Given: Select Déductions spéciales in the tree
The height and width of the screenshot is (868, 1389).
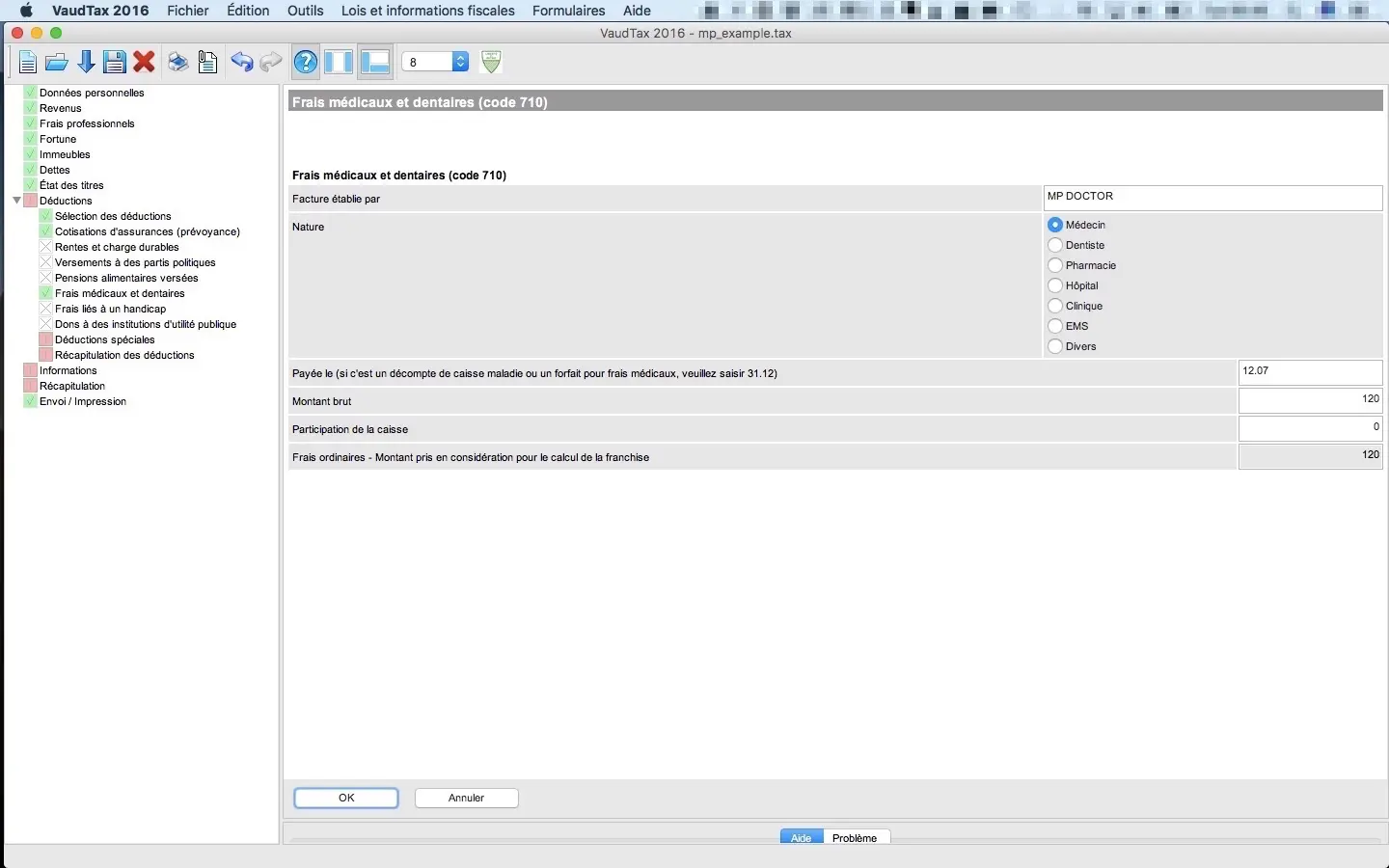Looking at the screenshot, I should point(105,339).
